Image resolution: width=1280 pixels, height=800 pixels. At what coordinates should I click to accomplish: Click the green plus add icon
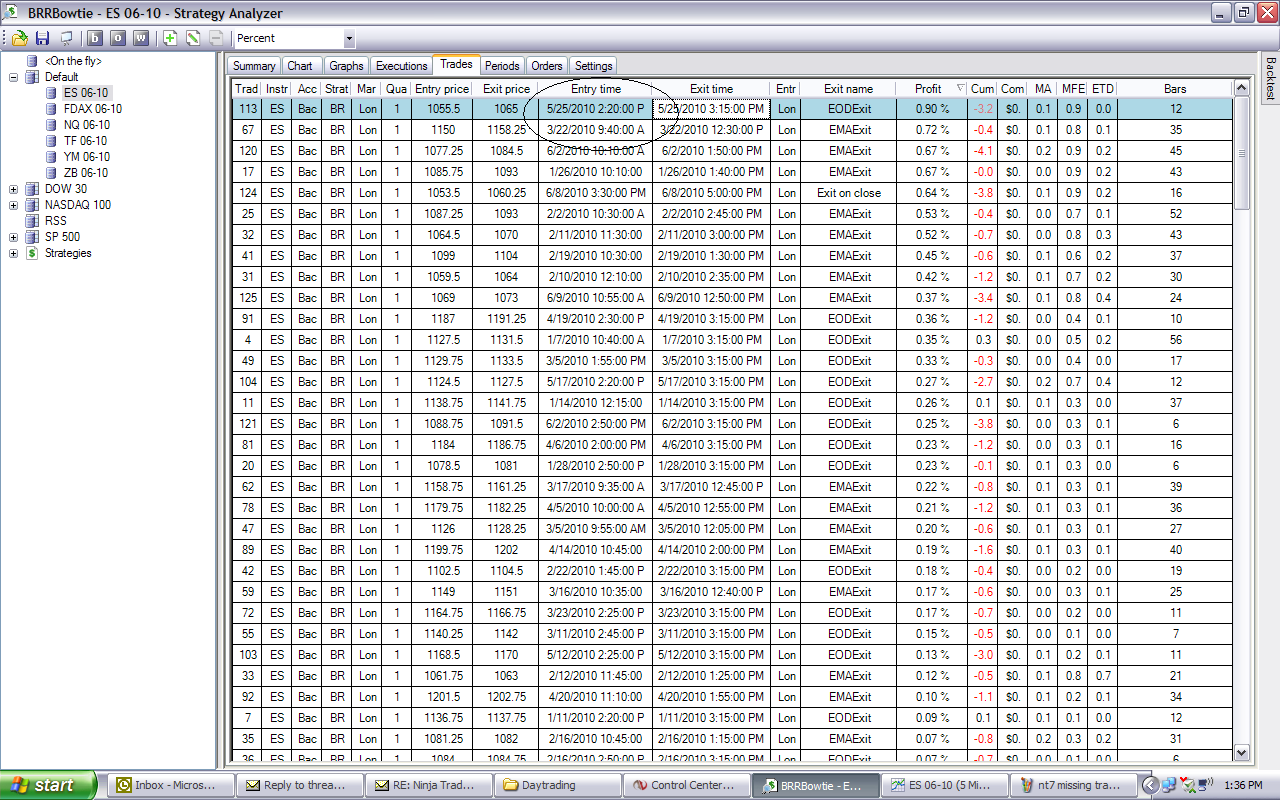click(170, 38)
